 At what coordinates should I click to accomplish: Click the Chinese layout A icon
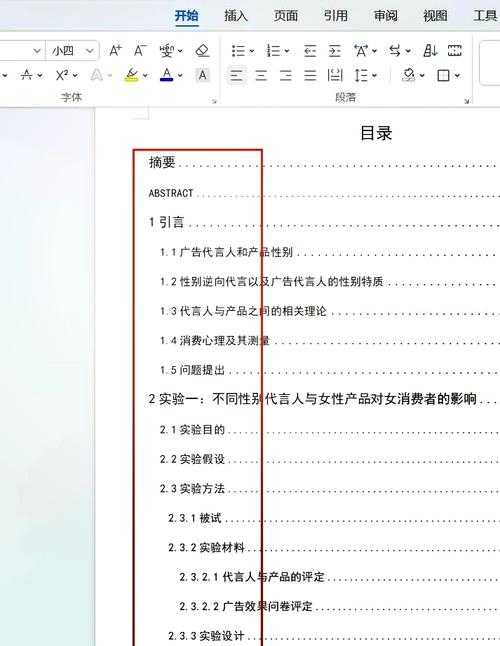(x=361, y=51)
